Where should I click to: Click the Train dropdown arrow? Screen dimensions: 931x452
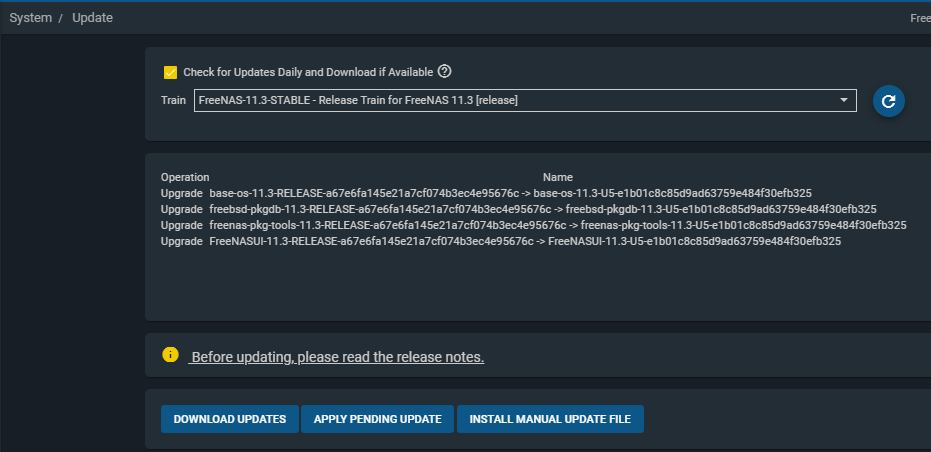pyautogui.click(x=843, y=100)
